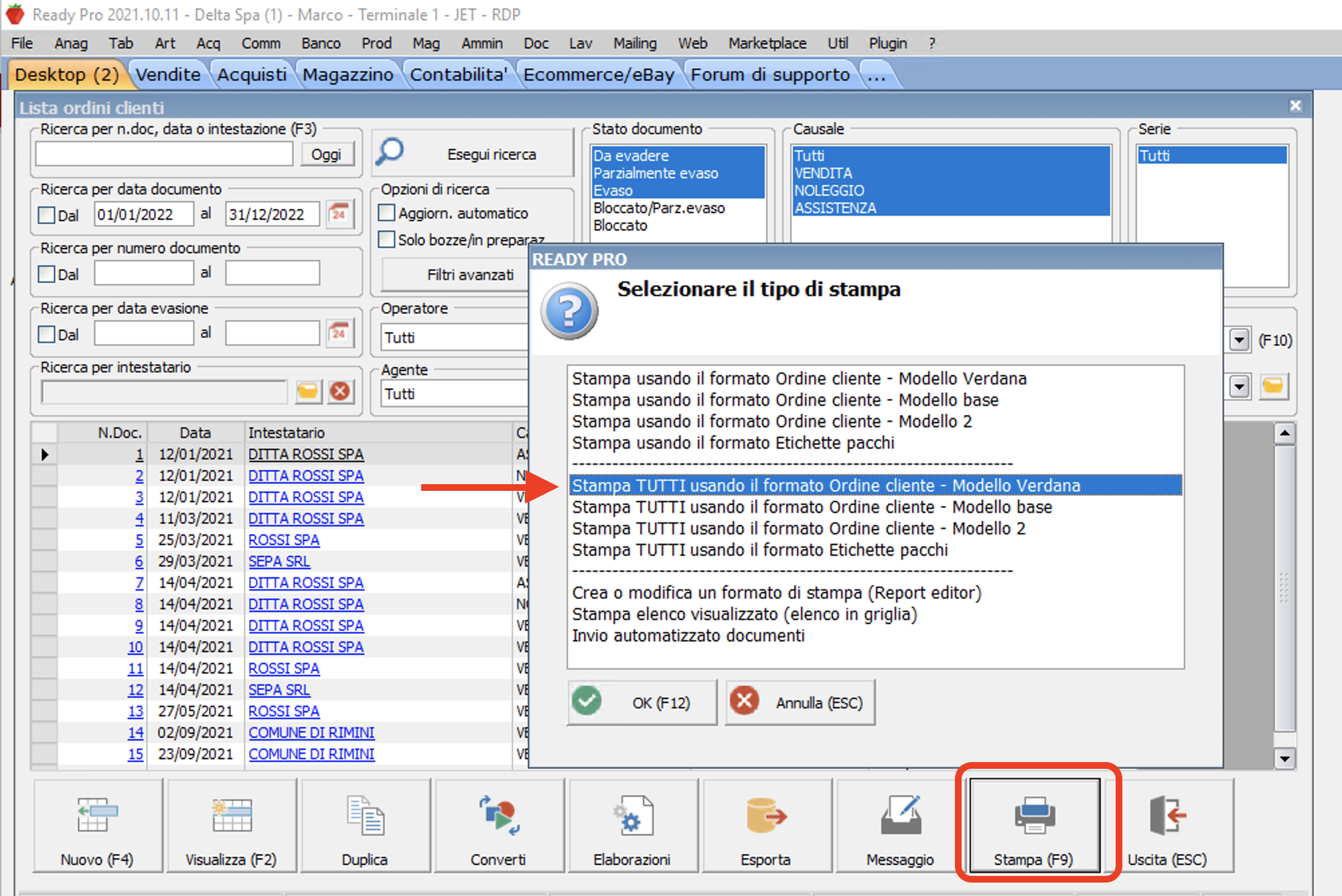Switch to the Contabilita' tab
The image size is (1342, 896).
tap(458, 74)
